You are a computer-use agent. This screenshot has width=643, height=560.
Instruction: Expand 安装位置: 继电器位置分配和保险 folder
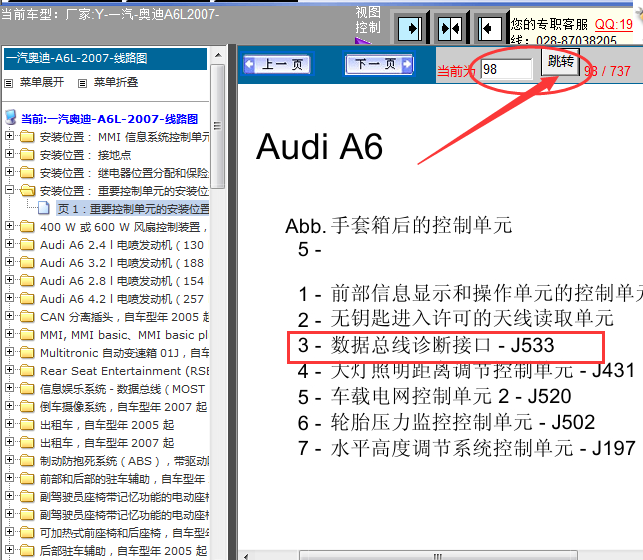tap(9, 171)
